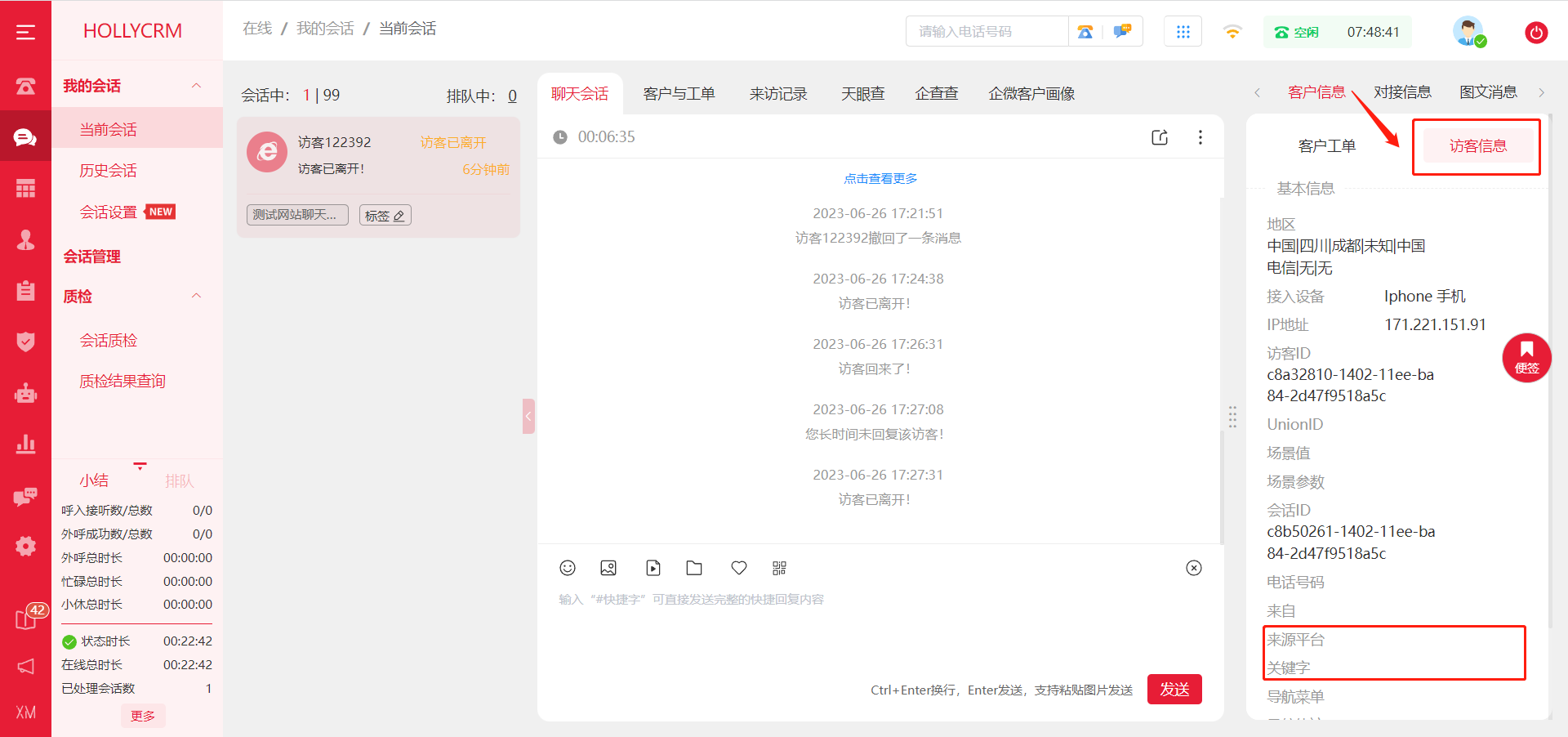The height and width of the screenshot is (737, 1568).
Task: Select the 访客122392 conversation card
Action: click(x=378, y=155)
